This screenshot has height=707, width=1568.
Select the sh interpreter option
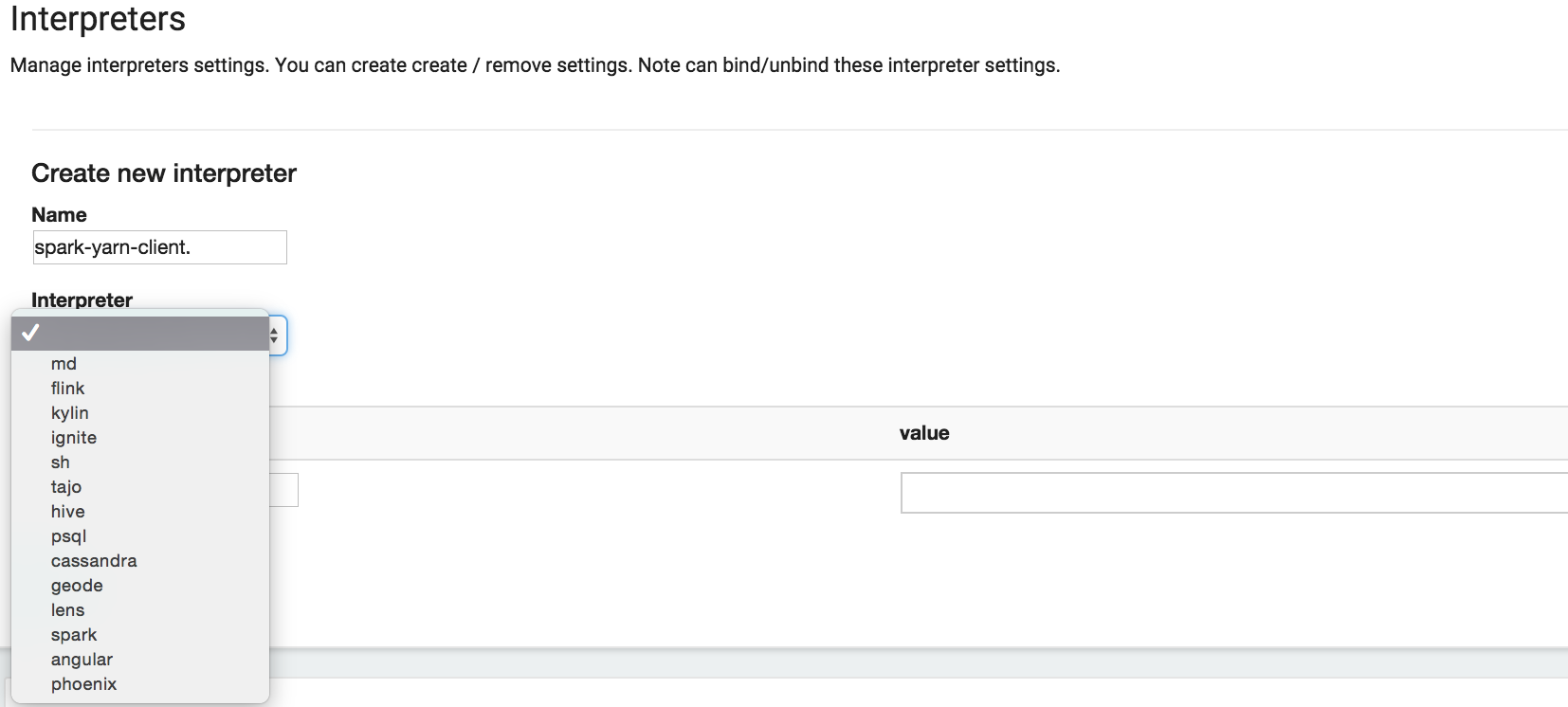[x=60, y=462]
